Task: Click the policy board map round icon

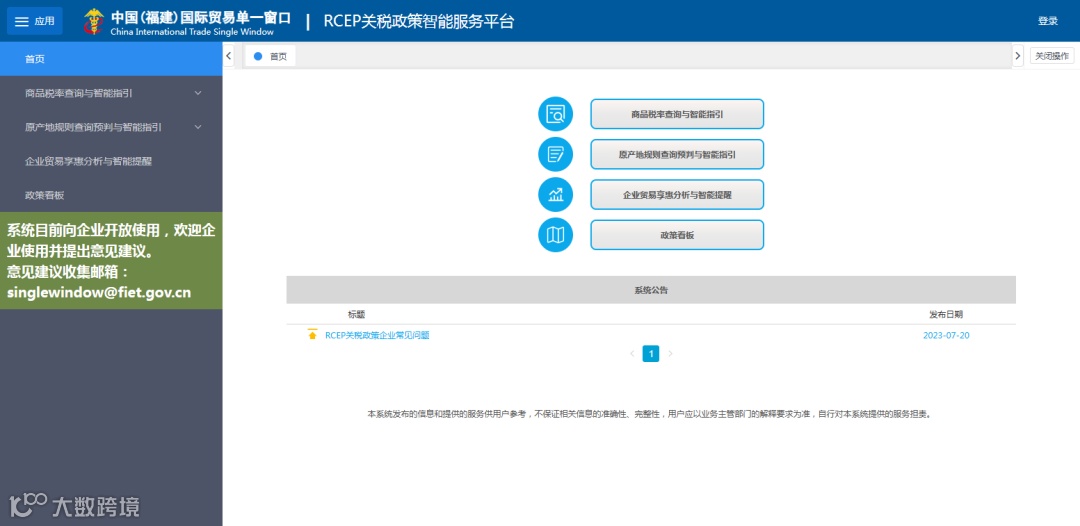Action: [x=555, y=235]
